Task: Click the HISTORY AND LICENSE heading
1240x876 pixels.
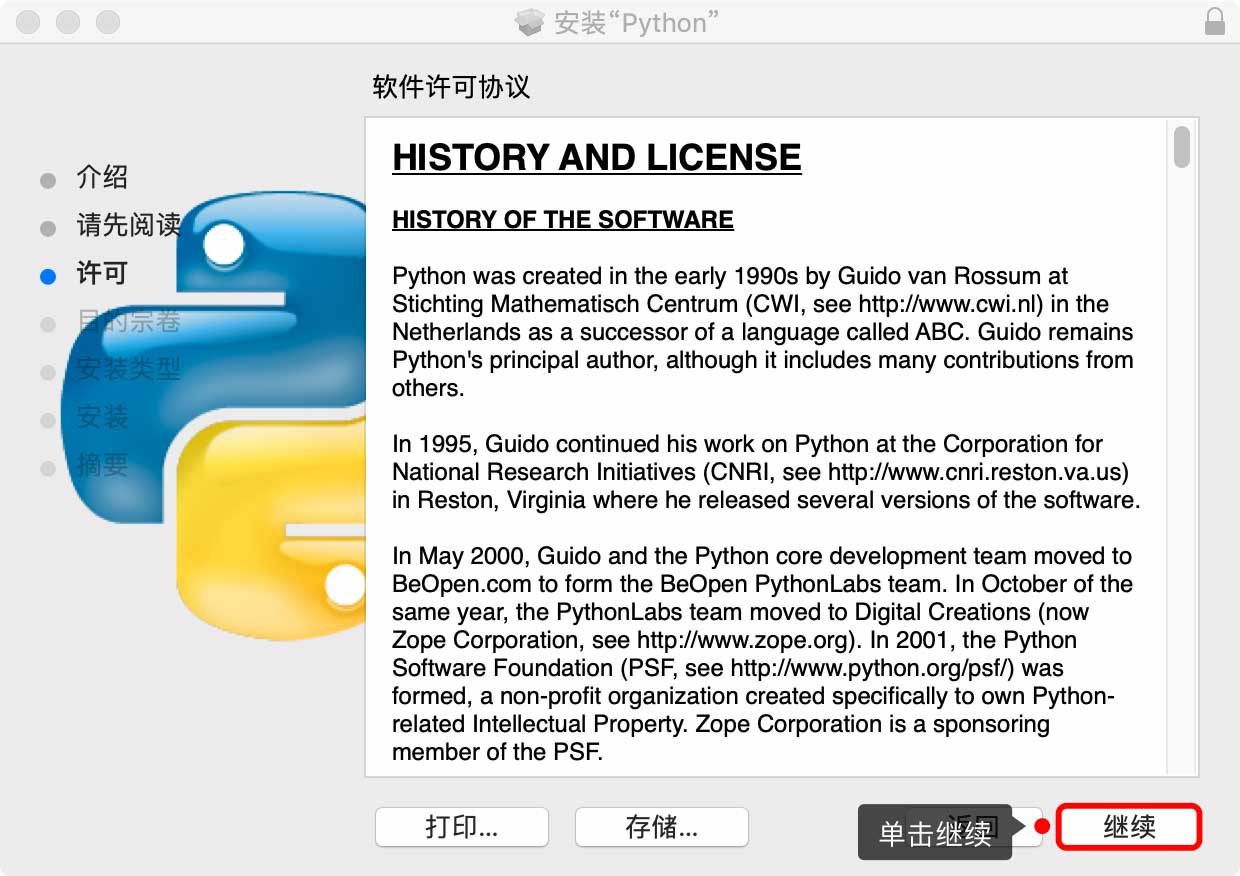Action: pyautogui.click(x=596, y=158)
